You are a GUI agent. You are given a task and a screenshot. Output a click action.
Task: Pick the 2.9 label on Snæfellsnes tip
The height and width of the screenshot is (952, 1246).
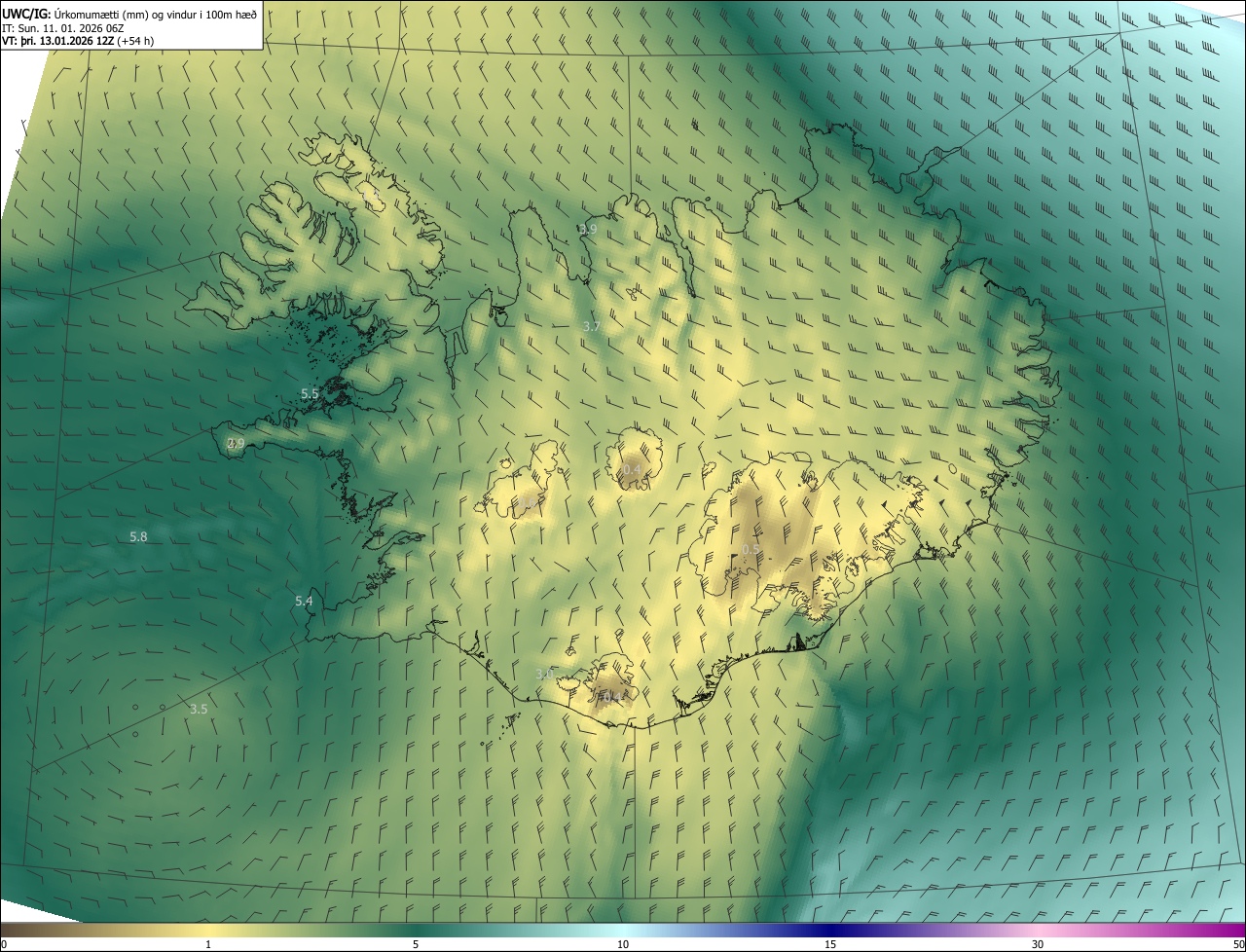coord(236,444)
